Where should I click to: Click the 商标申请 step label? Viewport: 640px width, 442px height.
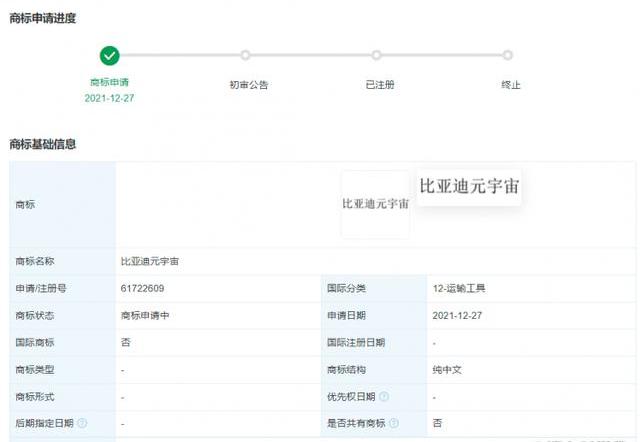109,82
